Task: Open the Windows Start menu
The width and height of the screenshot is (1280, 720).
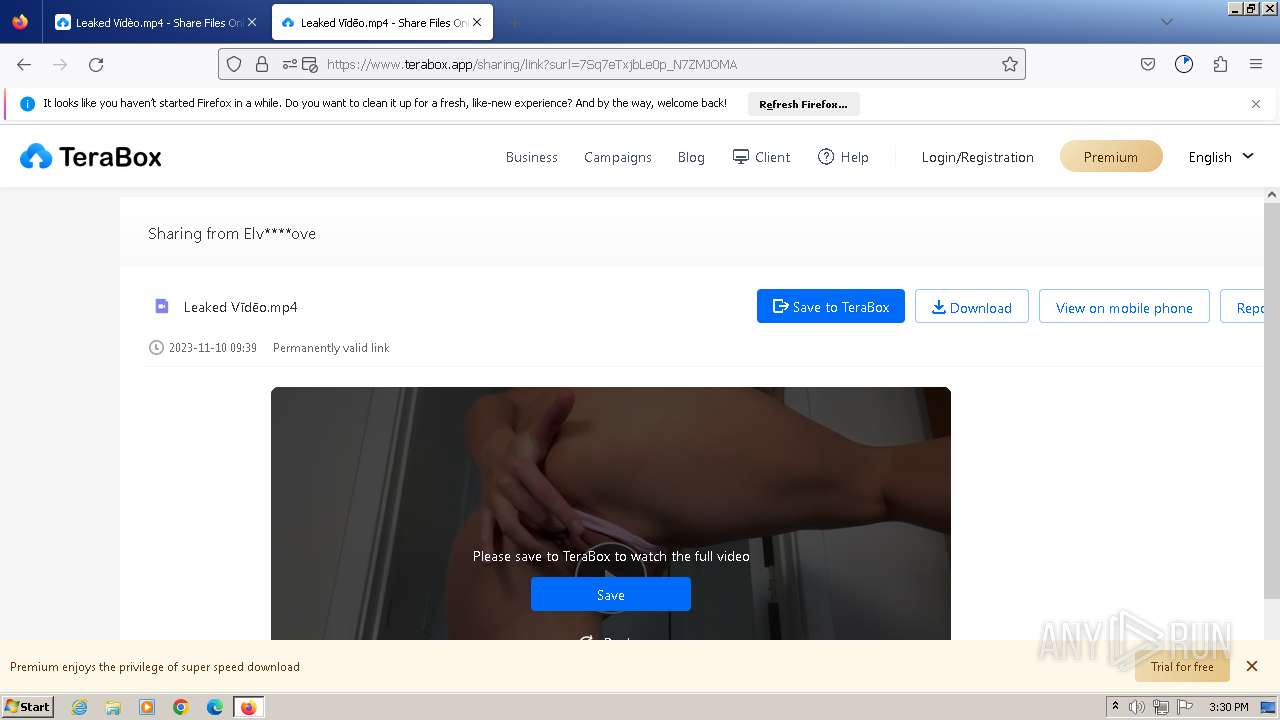Action: pyautogui.click(x=28, y=706)
